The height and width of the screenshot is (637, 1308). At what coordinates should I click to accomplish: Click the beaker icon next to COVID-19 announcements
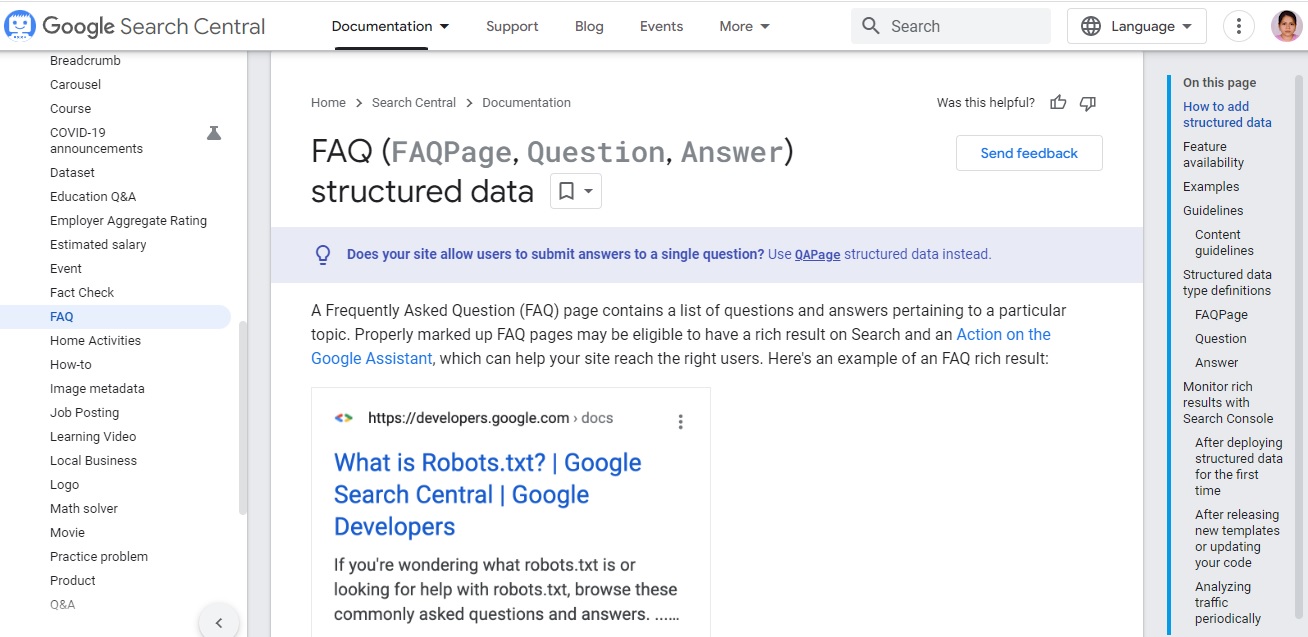tap(213, 132)
